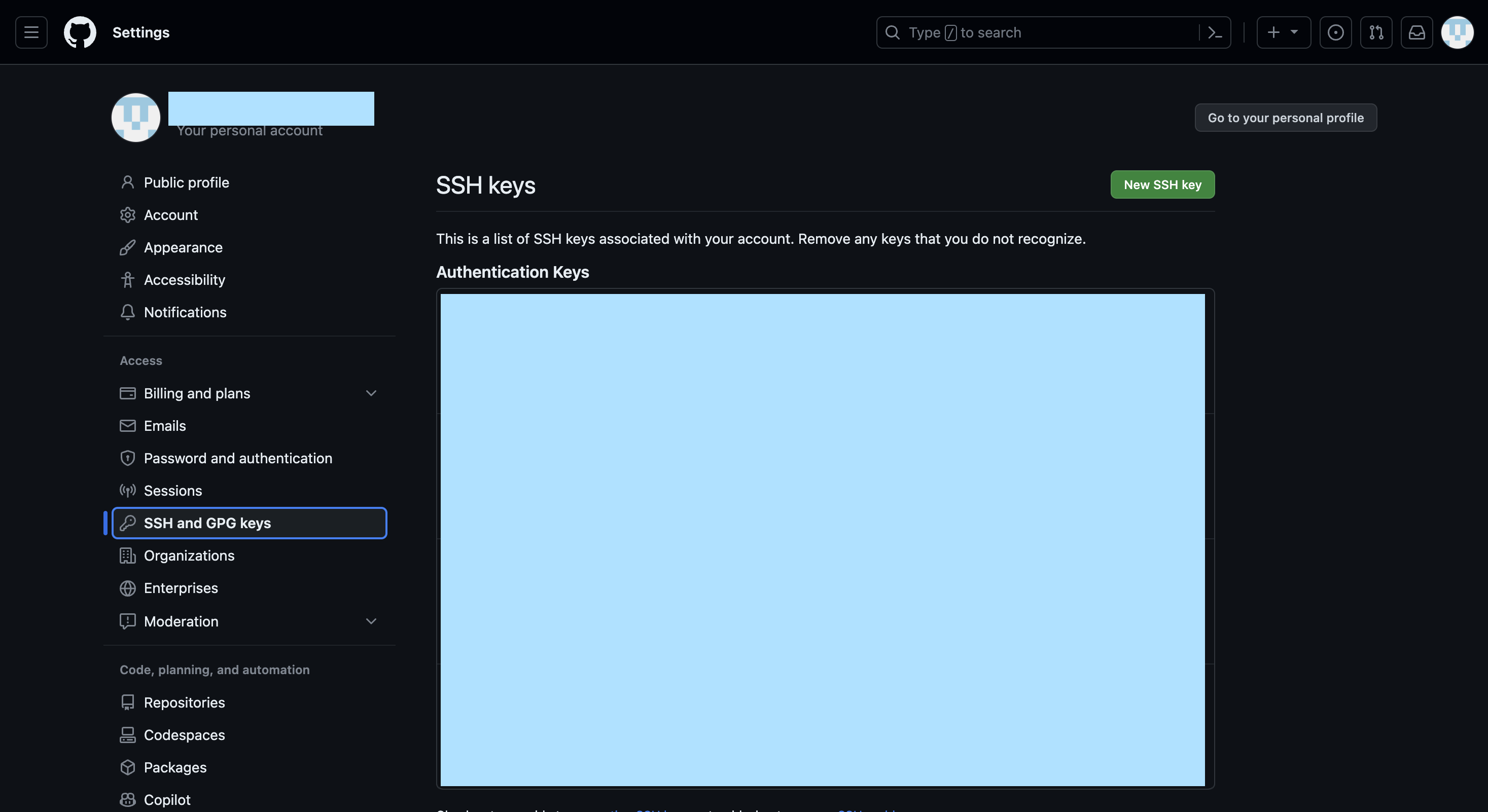
Task: Click the GitHub logo icon
Action: 80,32
